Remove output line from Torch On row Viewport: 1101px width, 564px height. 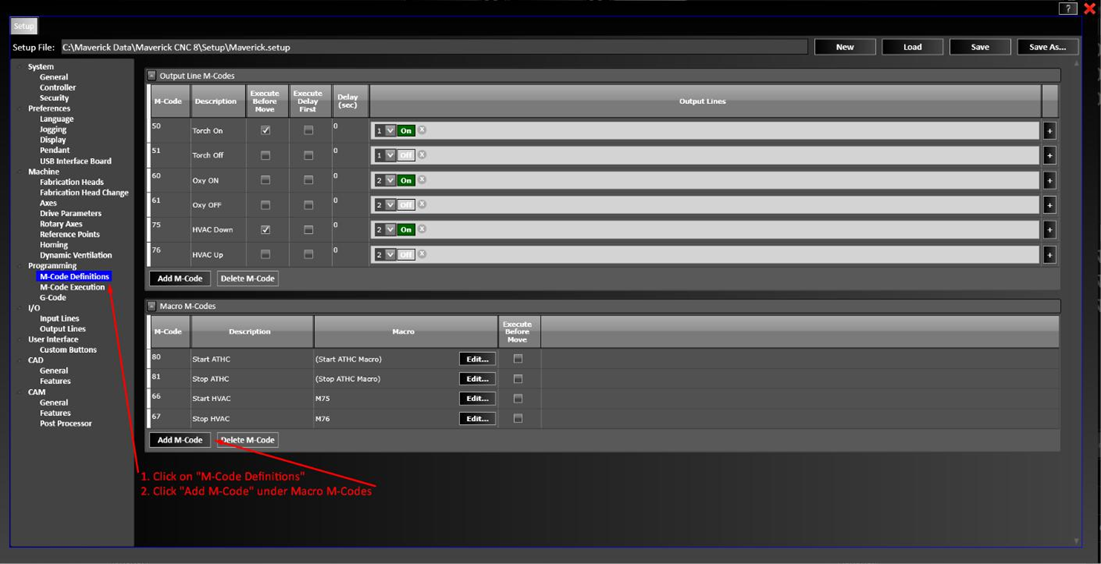422,130
